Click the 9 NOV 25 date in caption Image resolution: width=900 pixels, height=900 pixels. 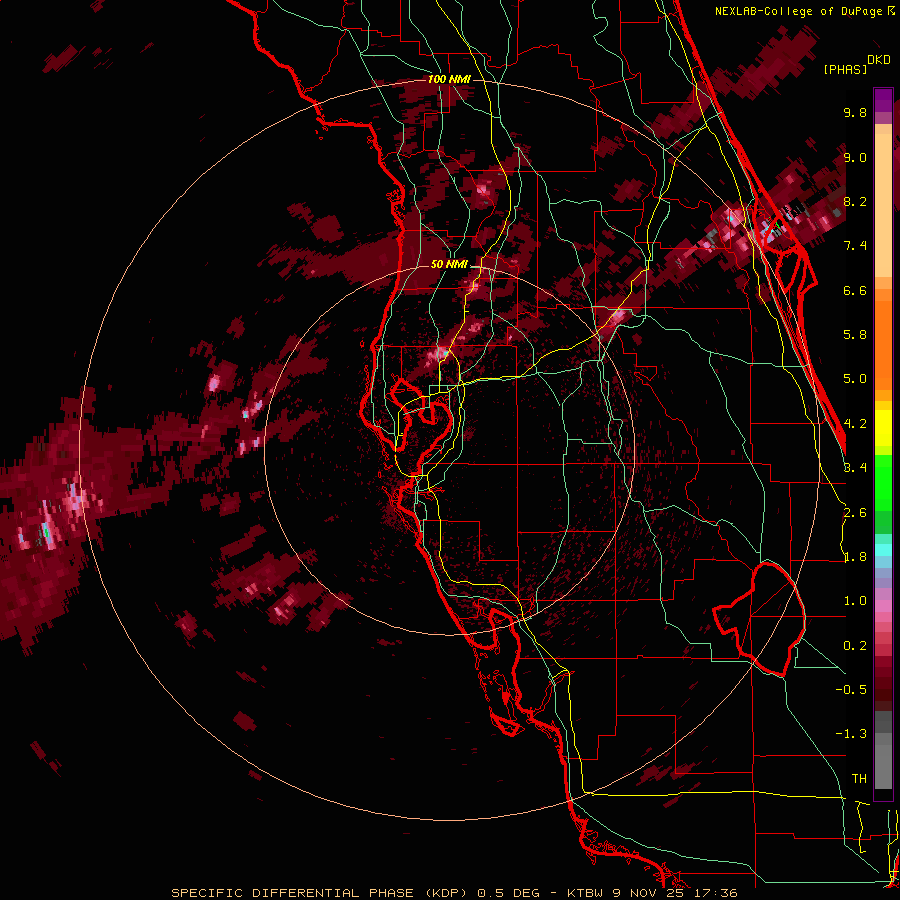(x=650, y=893)
